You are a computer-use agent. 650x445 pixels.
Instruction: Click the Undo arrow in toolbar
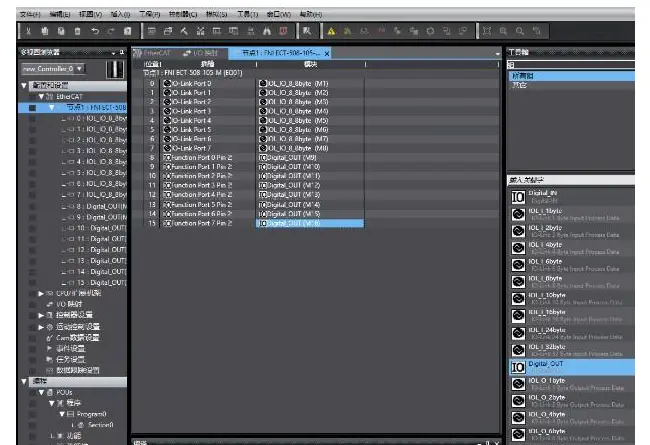(95, 33)
